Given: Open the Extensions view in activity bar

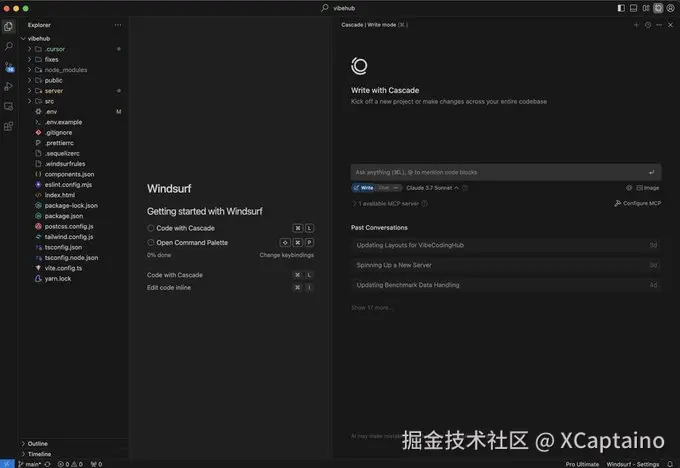Looking at the screenshot, I should pyautogui.click(x=8, y=126).
